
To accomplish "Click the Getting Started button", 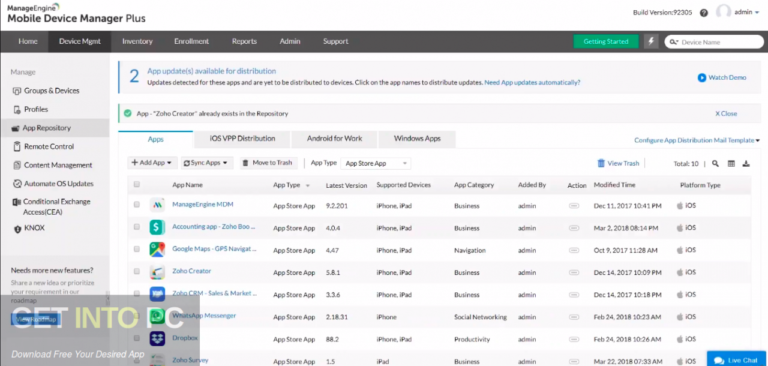I will (x=606, y=42).
